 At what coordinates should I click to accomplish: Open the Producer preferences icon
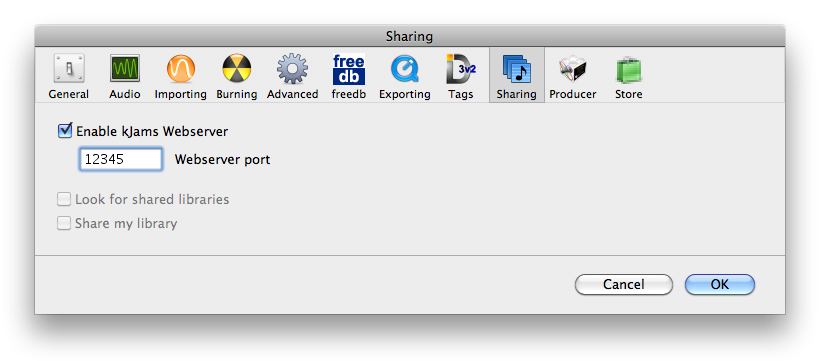click(573, 69)
